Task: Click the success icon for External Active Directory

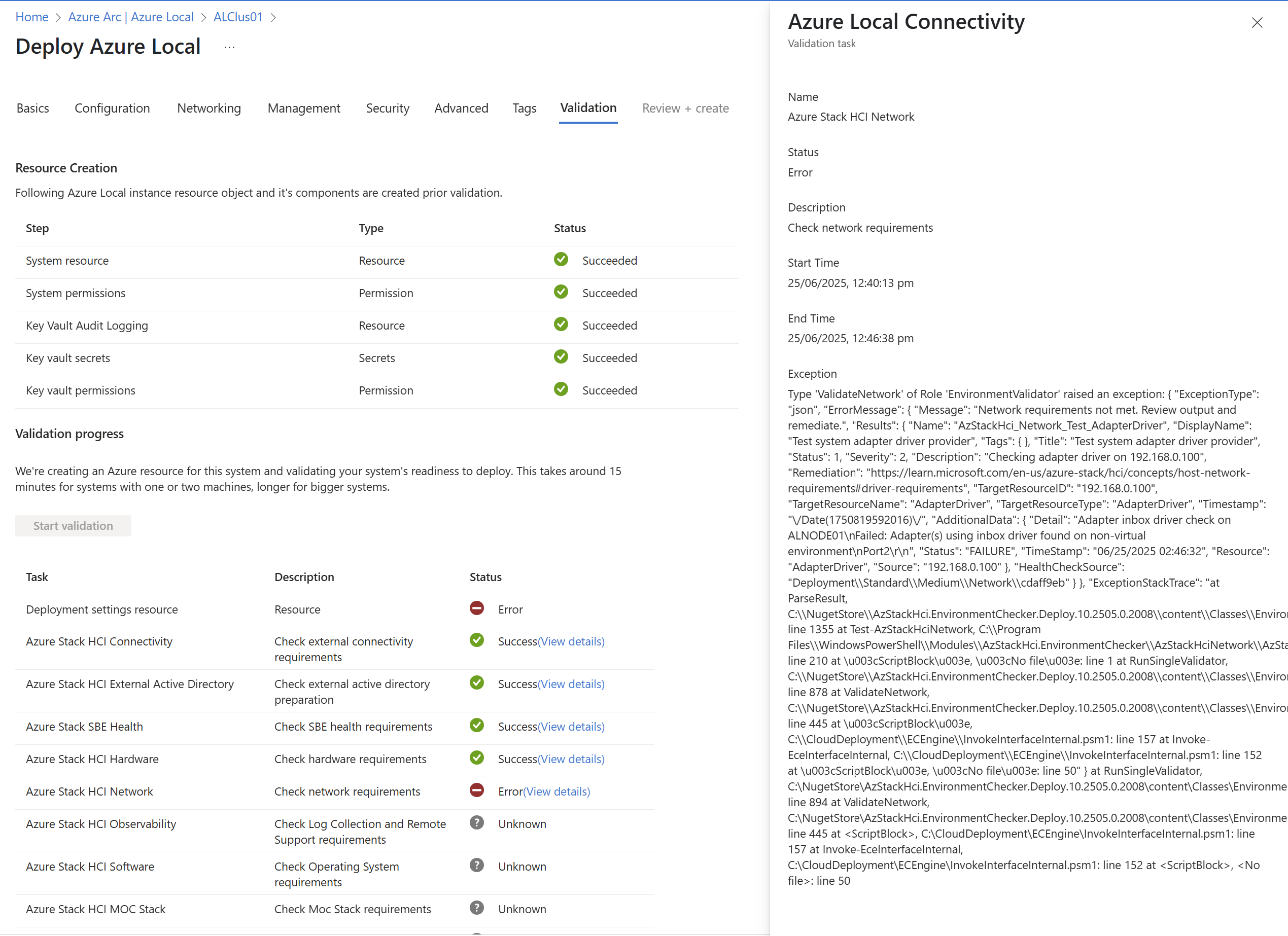Action: (x=477, y=683)
